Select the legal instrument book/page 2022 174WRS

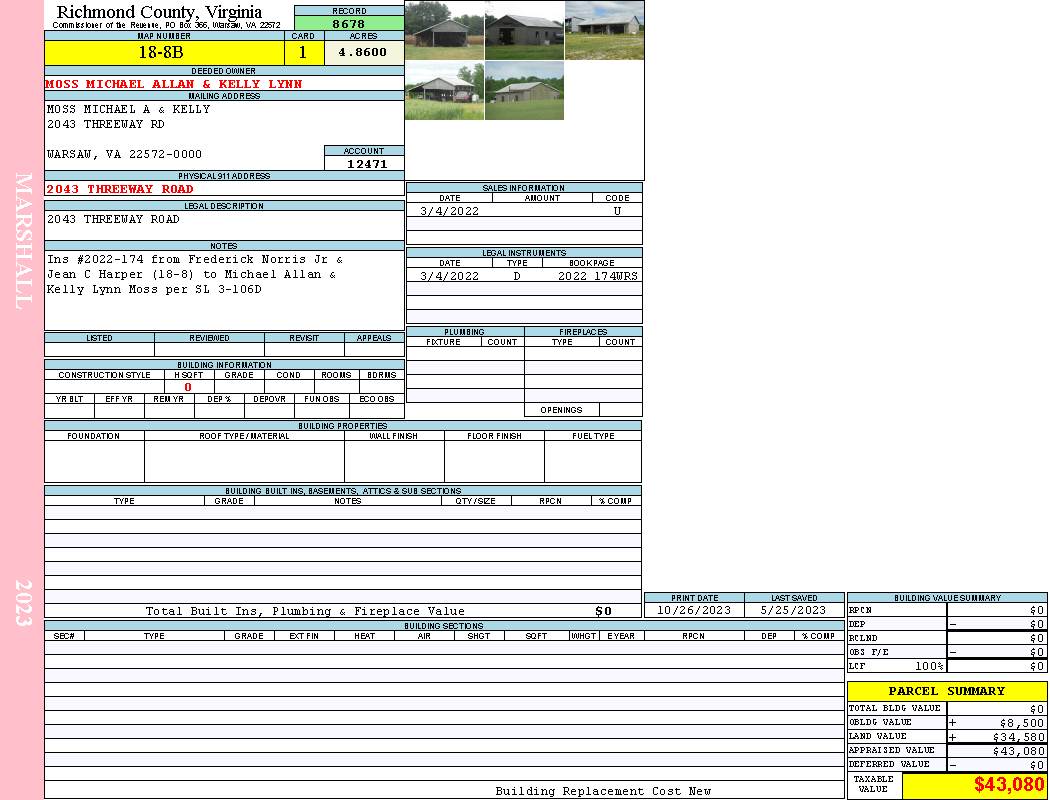(599, 276)
